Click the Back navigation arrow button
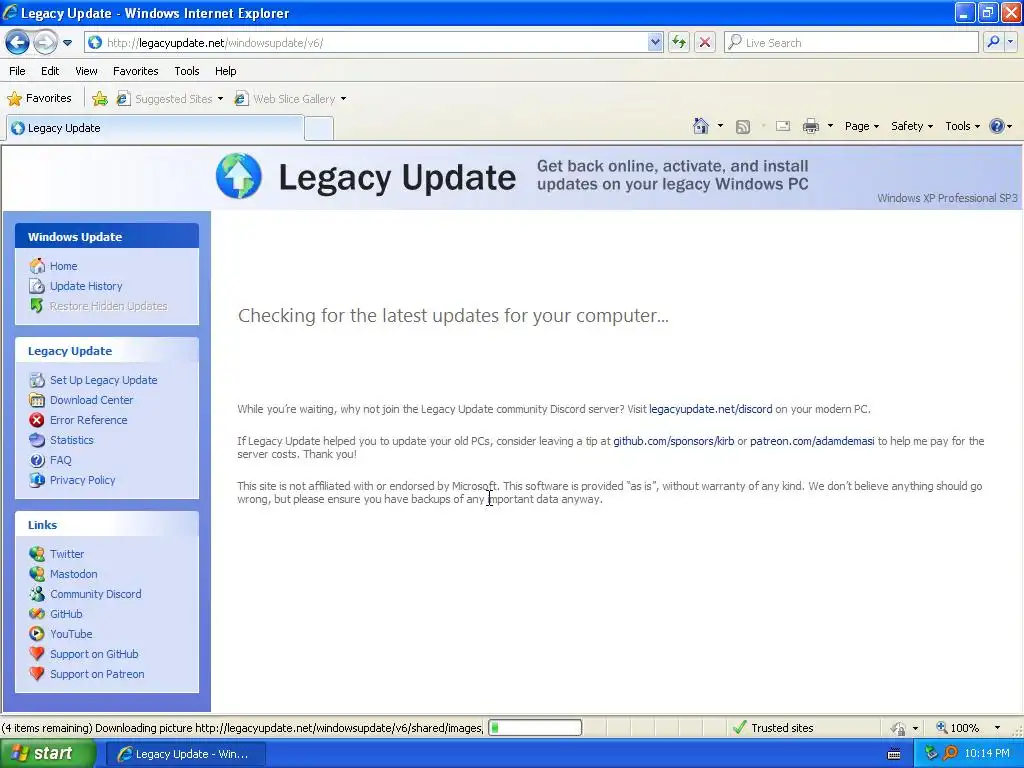The image size is (1024, 768). (17, 43)
